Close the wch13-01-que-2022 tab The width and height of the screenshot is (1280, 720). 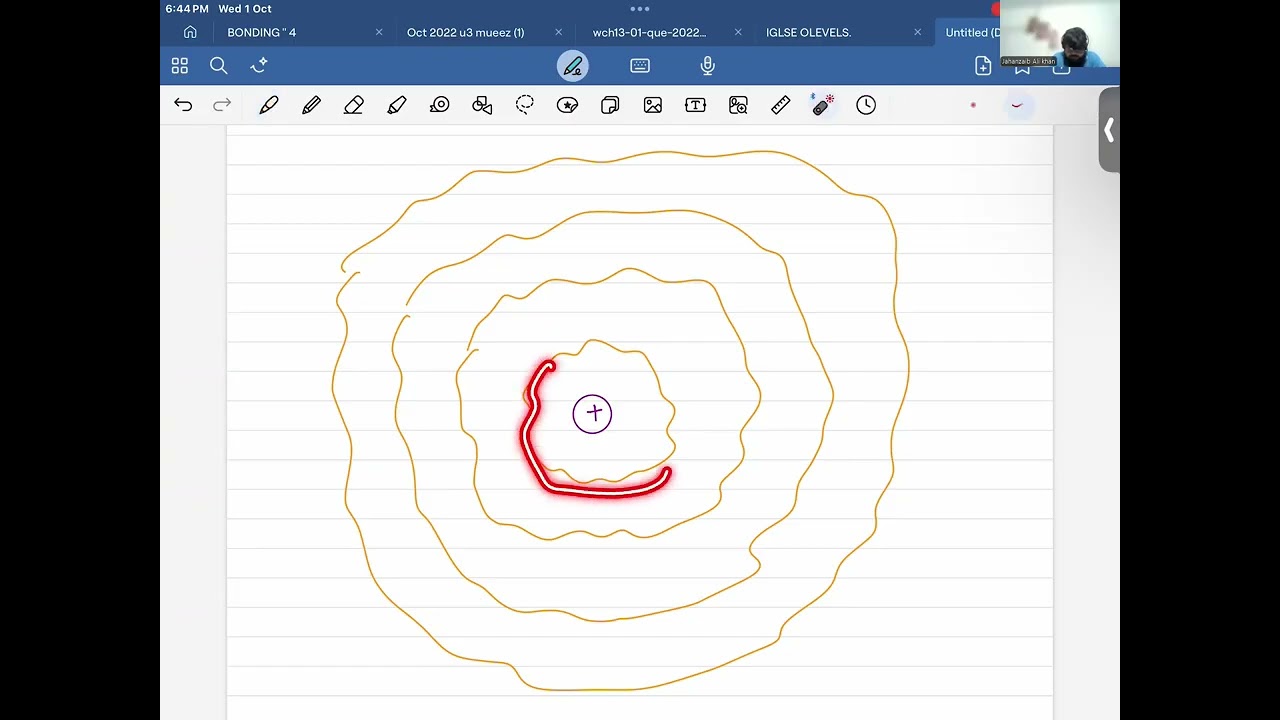tap(738, 32)
